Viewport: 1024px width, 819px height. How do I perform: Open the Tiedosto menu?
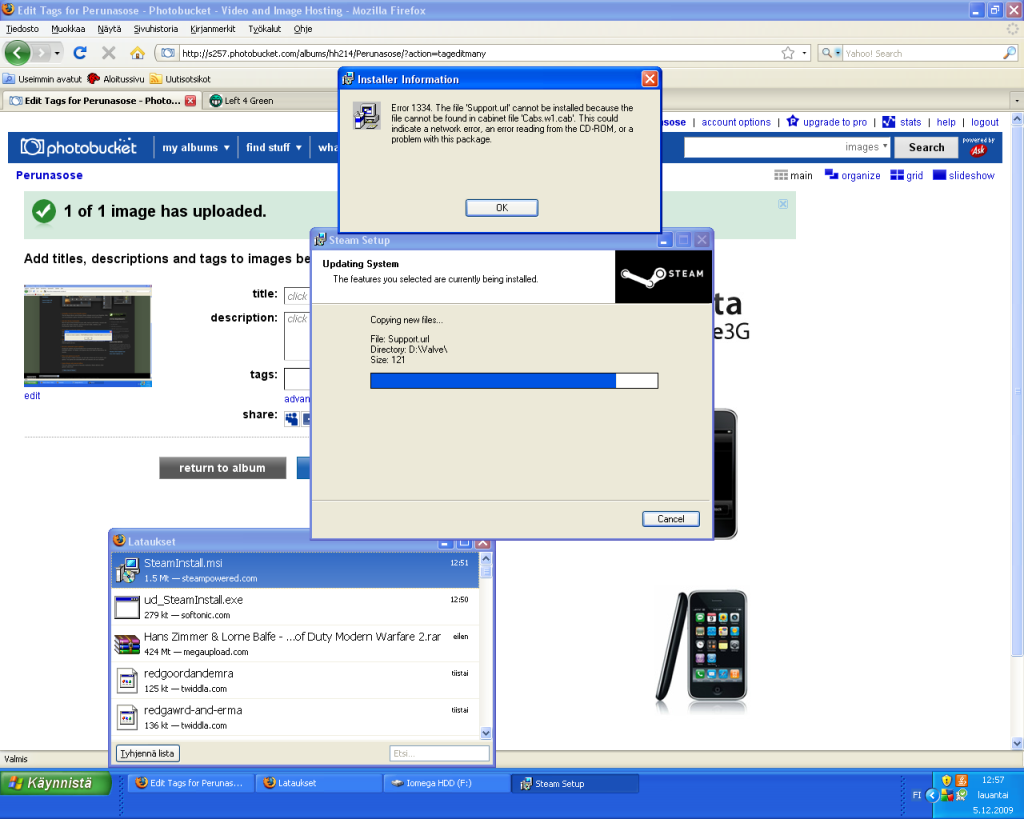22,29
